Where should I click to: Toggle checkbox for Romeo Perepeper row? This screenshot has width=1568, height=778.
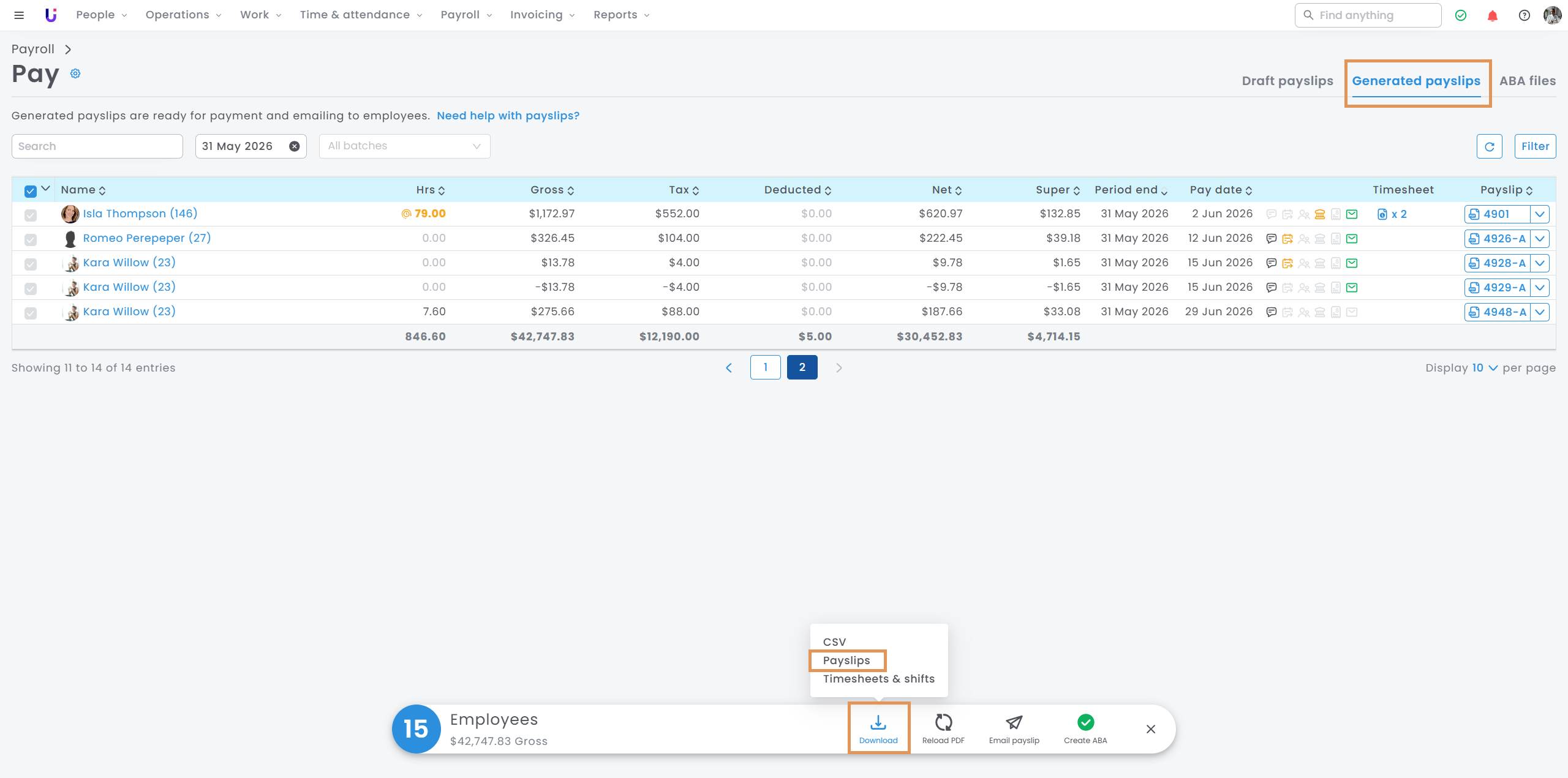(31, 239)
